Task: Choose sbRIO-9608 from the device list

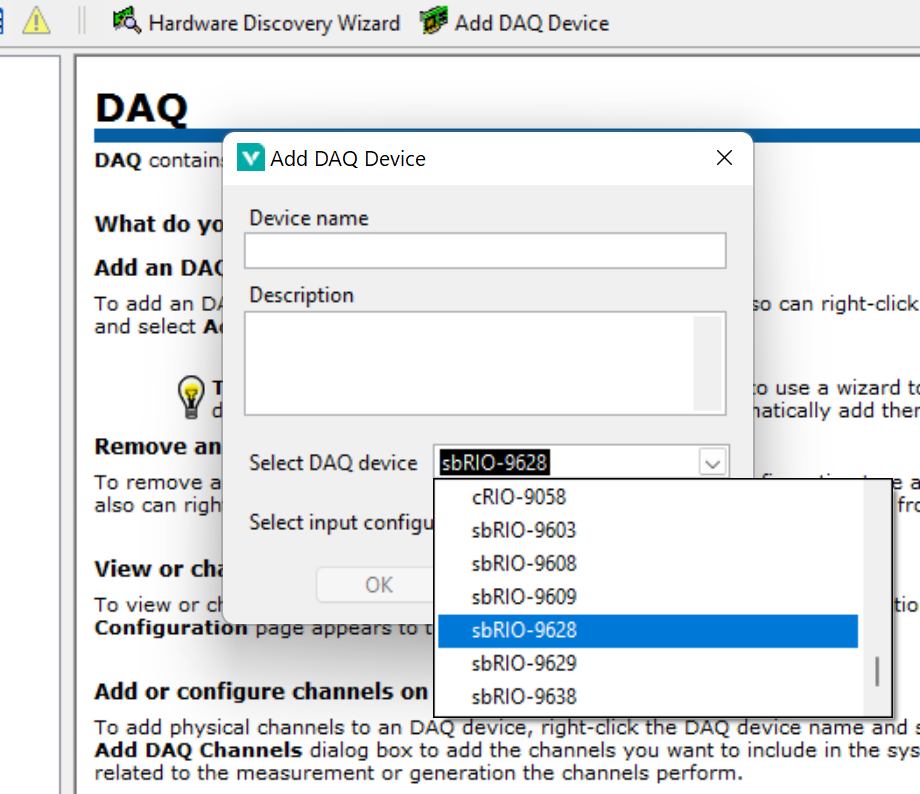Action: click(648, 563)
